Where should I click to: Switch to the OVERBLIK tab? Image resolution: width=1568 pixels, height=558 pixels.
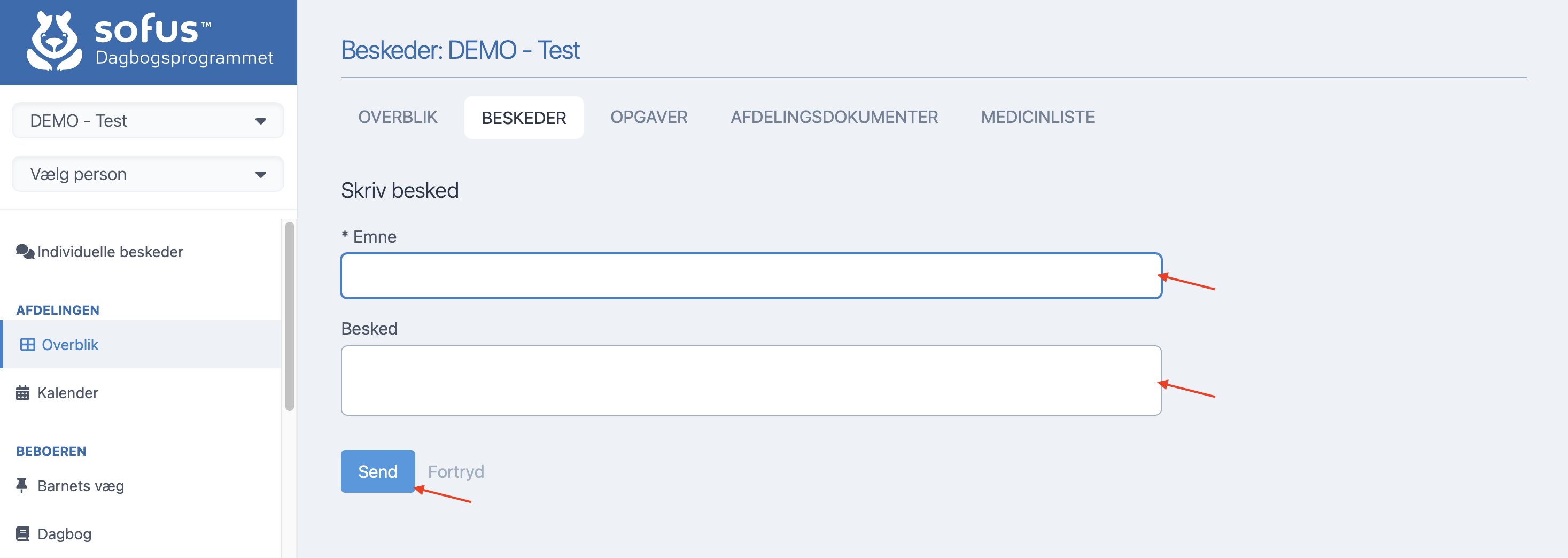398,117
